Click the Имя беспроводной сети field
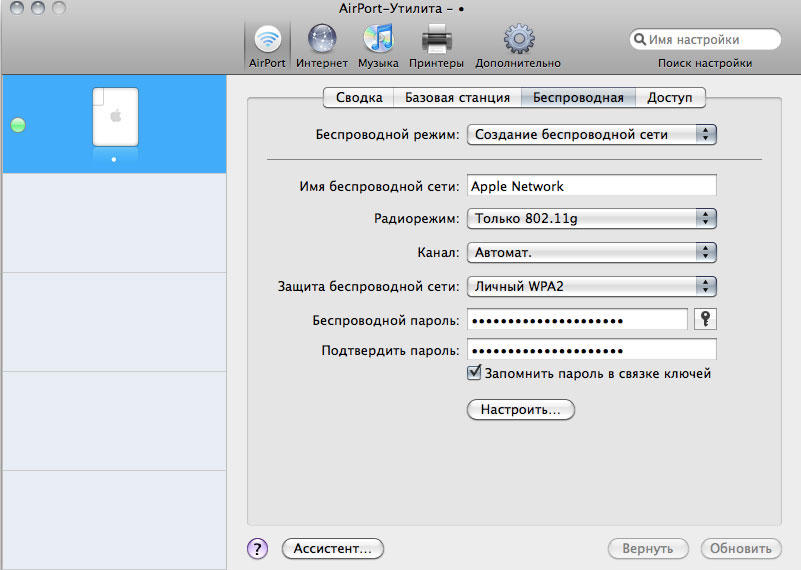Screen dimensions: 801x570 [x=592, y=186]
